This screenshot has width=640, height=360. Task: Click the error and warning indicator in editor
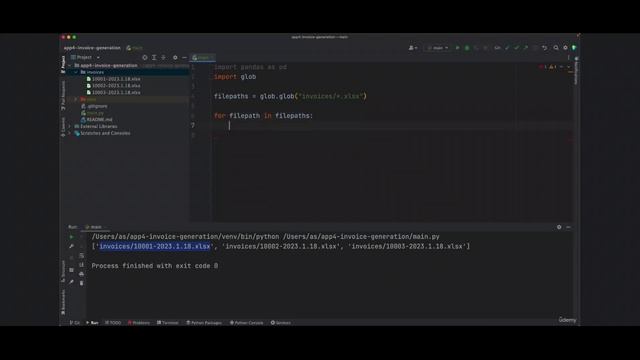click(x=547, y=67)
